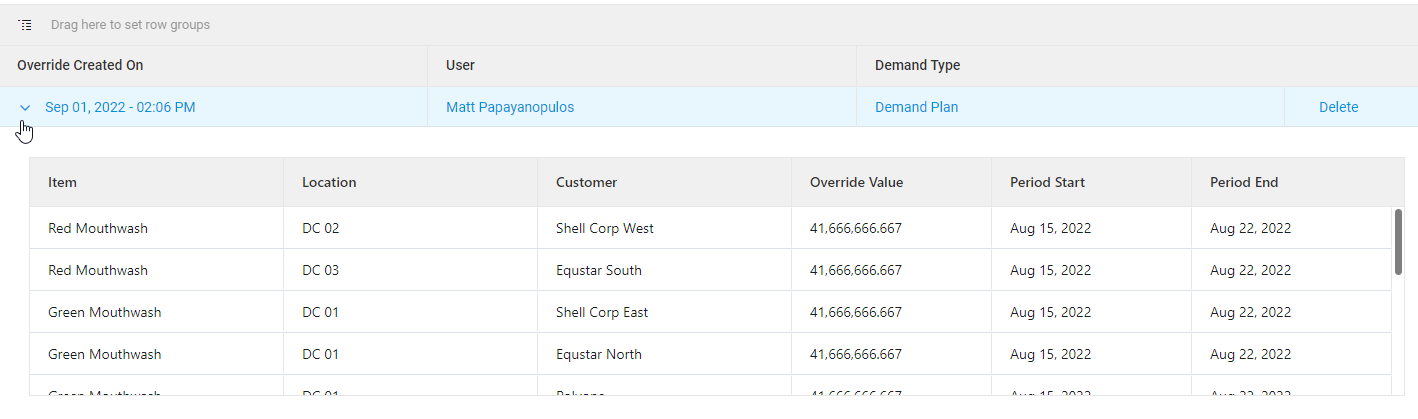Sort by the Item column header

click(x=62, y=182)
